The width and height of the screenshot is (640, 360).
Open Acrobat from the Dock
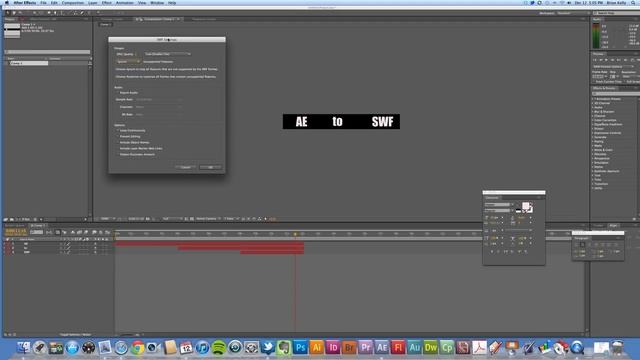[x=480, y=347]
